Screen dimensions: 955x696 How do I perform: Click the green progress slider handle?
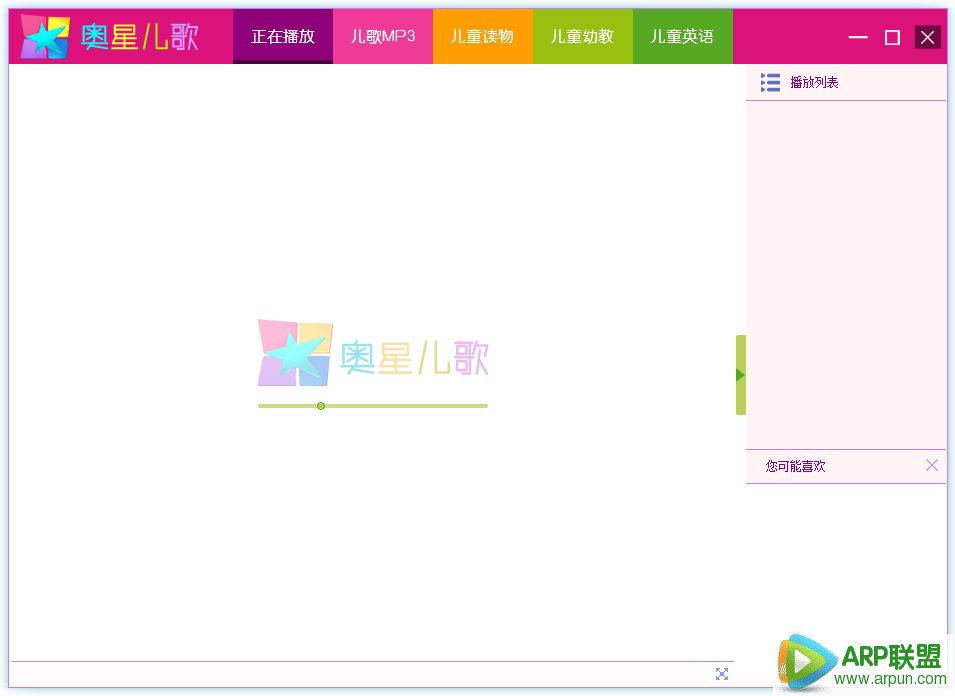click(x=321, y=406)
